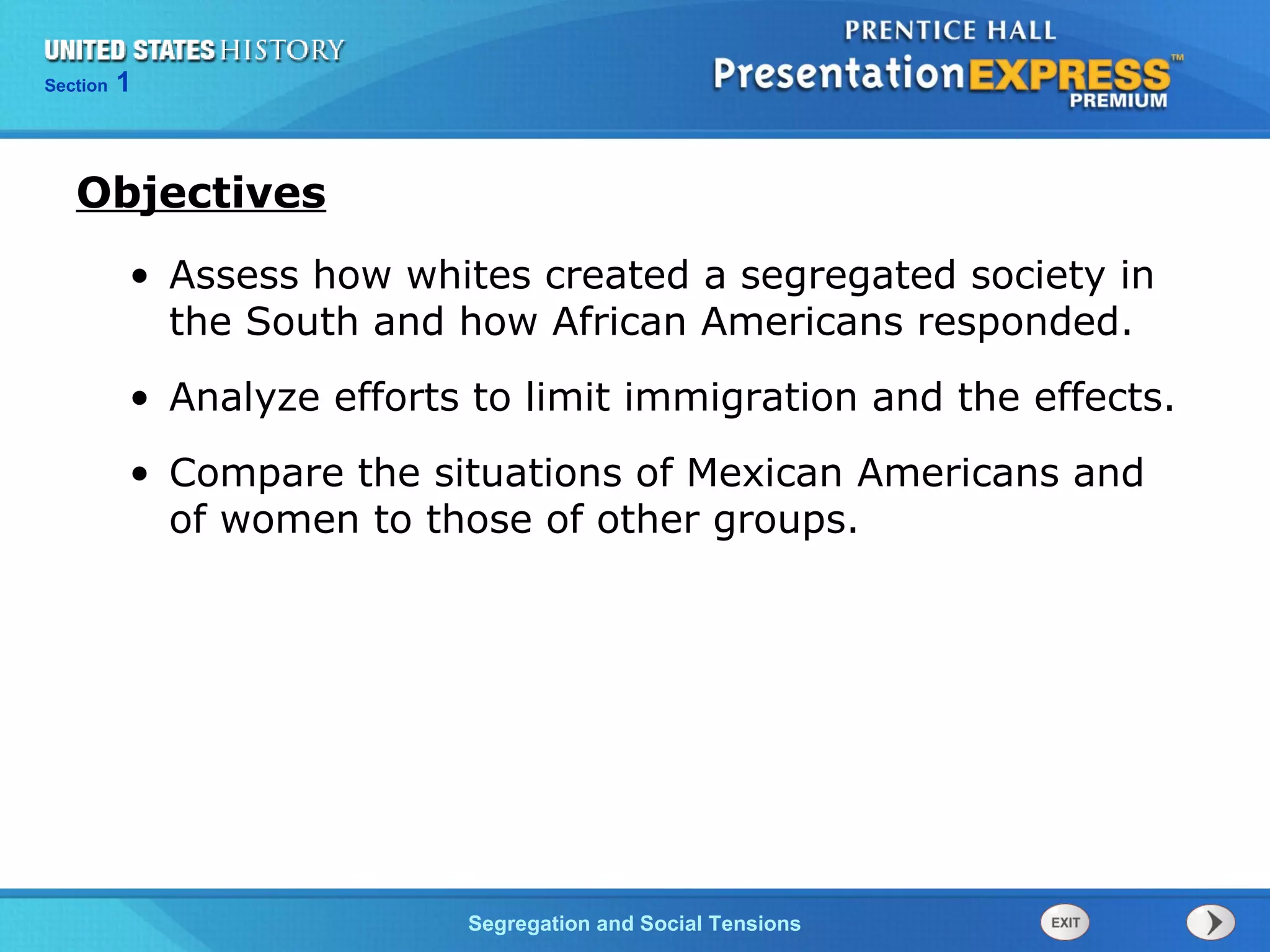Click the United States History logo
The height and width of the screenshot is (952, 1270).
coord(194,50)
